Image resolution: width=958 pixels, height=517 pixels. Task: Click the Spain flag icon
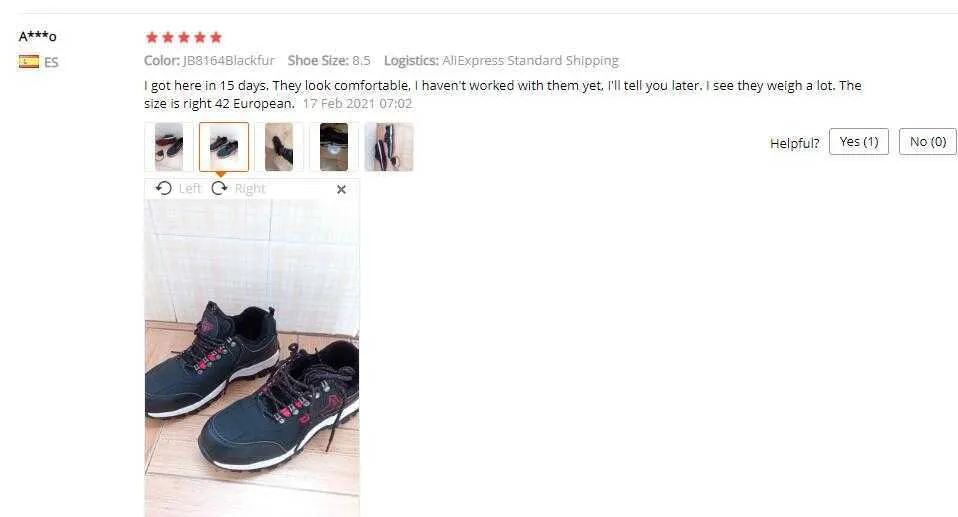29,62
